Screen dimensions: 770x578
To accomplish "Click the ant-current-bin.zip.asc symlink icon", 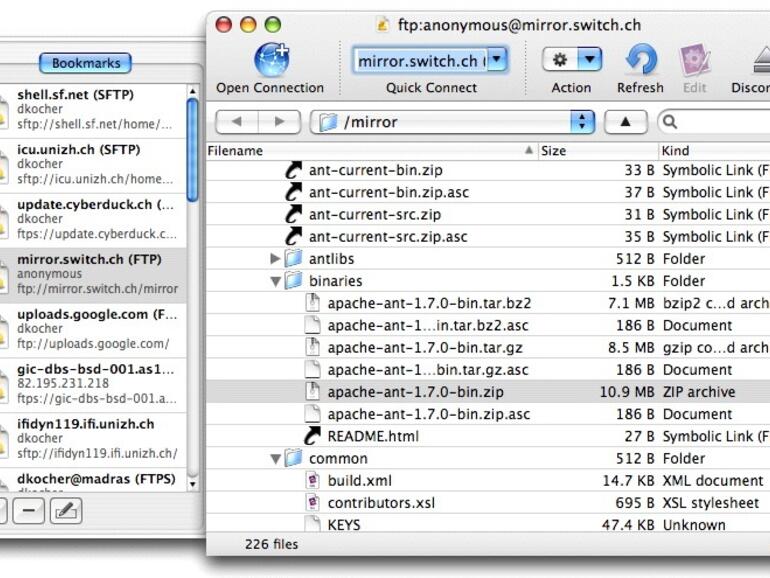I will pos(294,192).
